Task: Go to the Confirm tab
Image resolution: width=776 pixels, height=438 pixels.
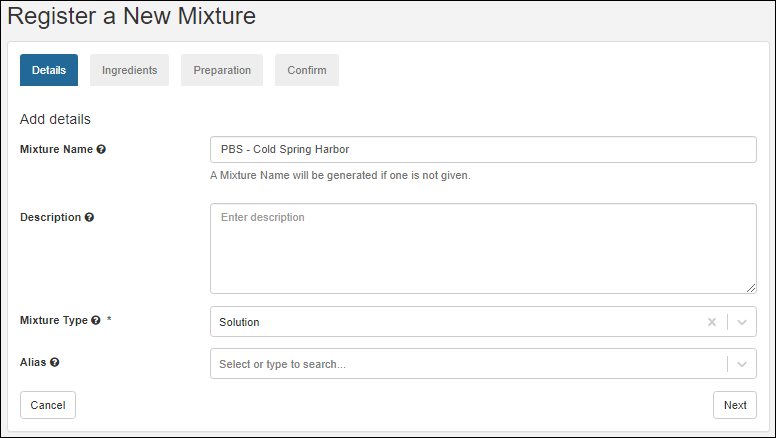Action: tap(307, 70)
